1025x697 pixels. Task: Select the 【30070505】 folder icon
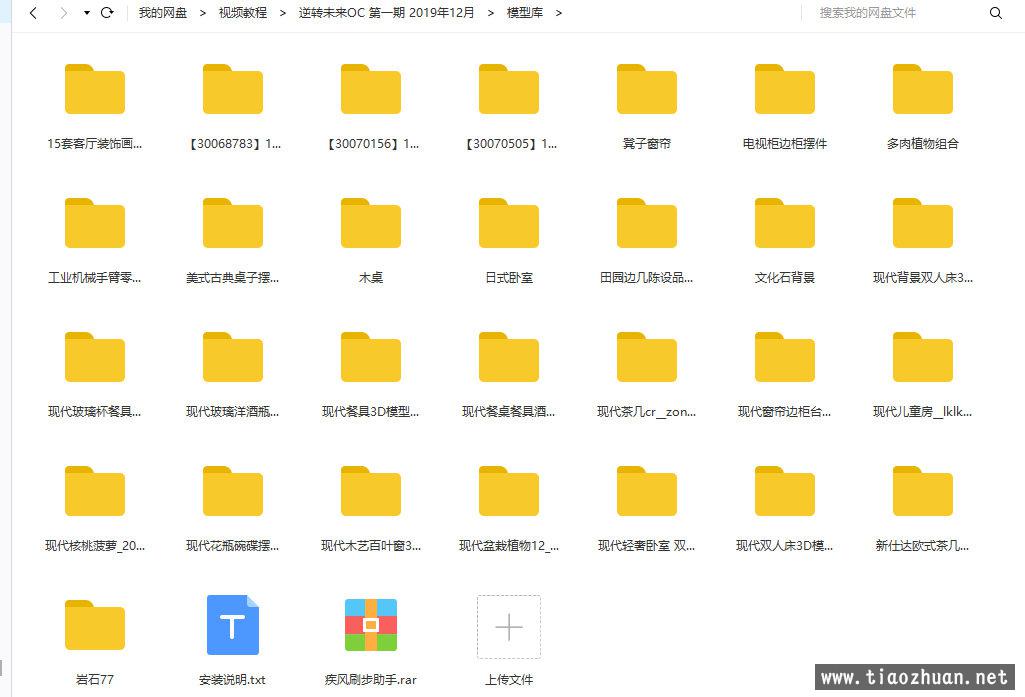click(x=509, y=89)
